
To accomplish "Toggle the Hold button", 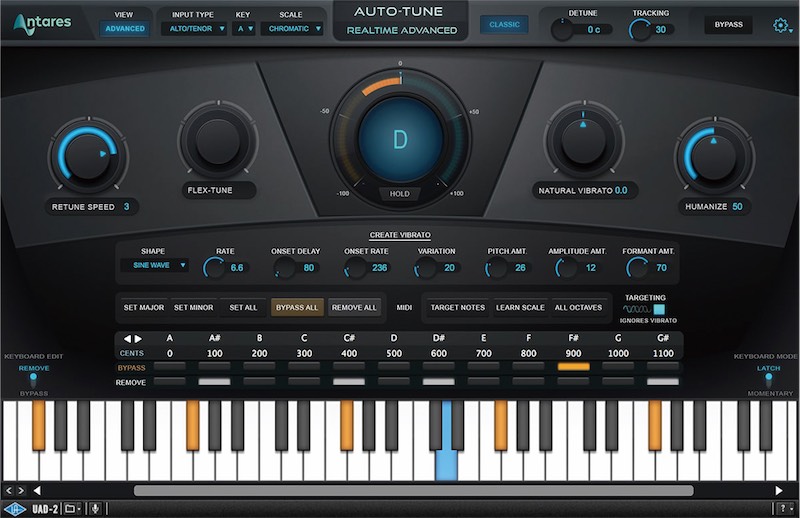I will [399, 194].
